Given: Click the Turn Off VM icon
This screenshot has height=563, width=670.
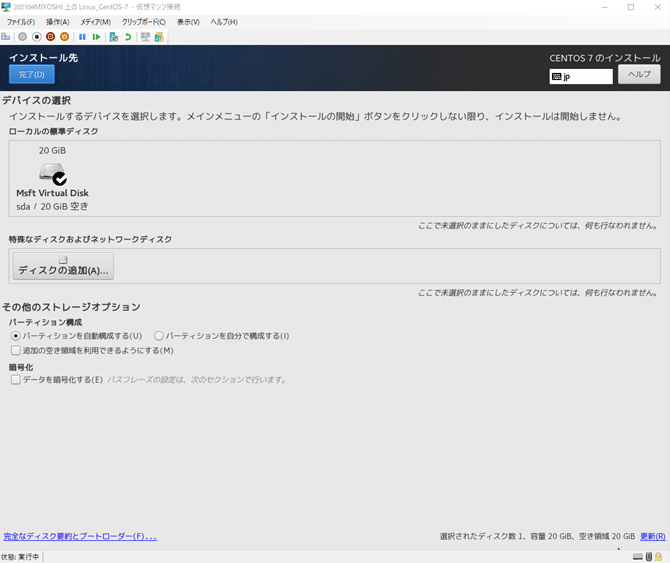Looking at the screenshot, I should 37,37.
